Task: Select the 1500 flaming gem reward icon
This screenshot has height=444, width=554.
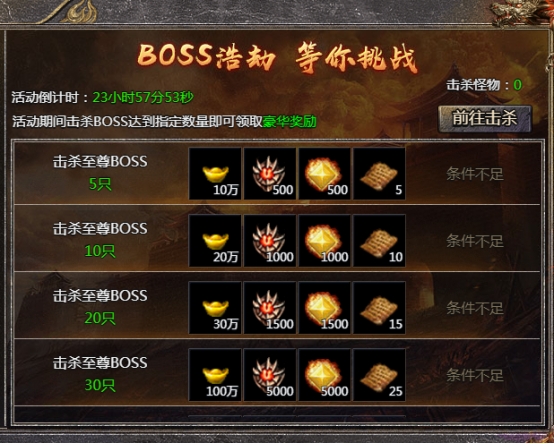Action: 325,308
